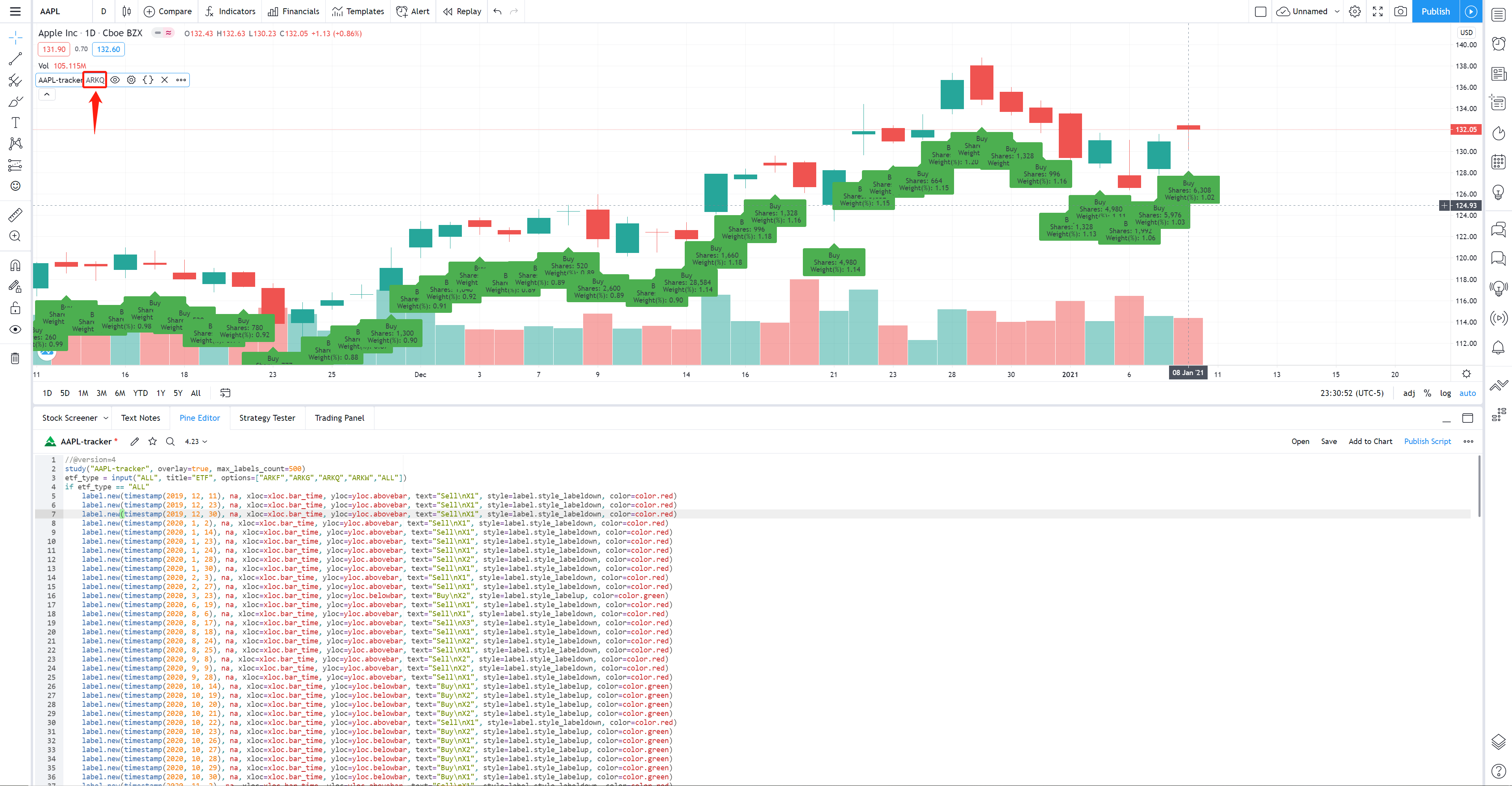Activate the Measure ruler tool
Image resolution: width=1512 pixels, height=786 pixels.
[x=15, y=215]
